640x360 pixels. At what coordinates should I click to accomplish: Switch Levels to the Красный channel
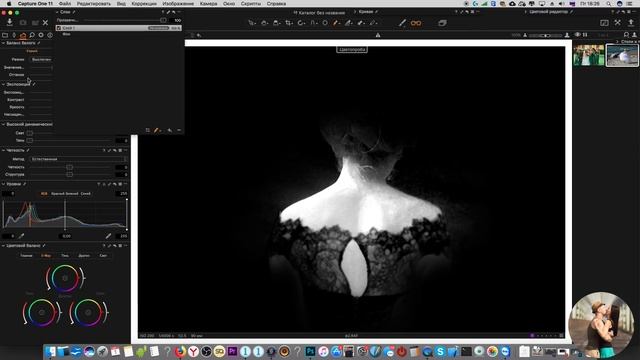(x=58, y=193)
